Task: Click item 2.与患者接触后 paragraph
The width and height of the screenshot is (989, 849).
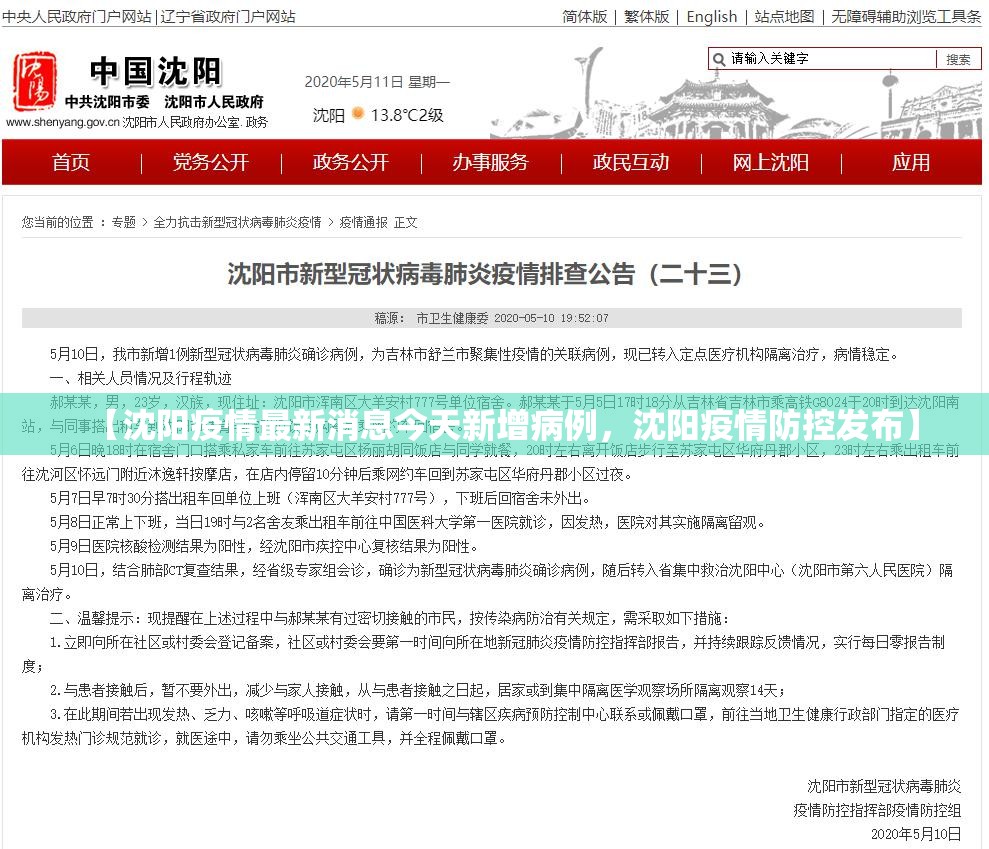Action: (418, 690)
